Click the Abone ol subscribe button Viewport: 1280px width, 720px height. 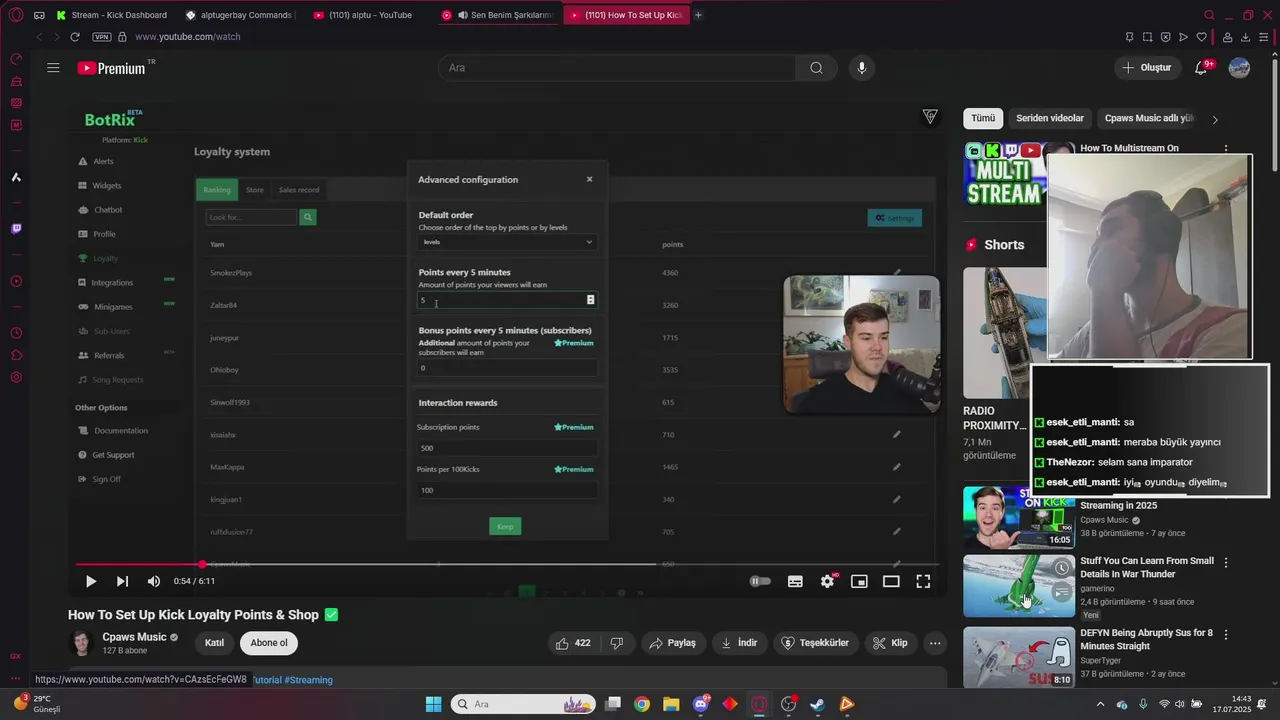pos(268,643)
